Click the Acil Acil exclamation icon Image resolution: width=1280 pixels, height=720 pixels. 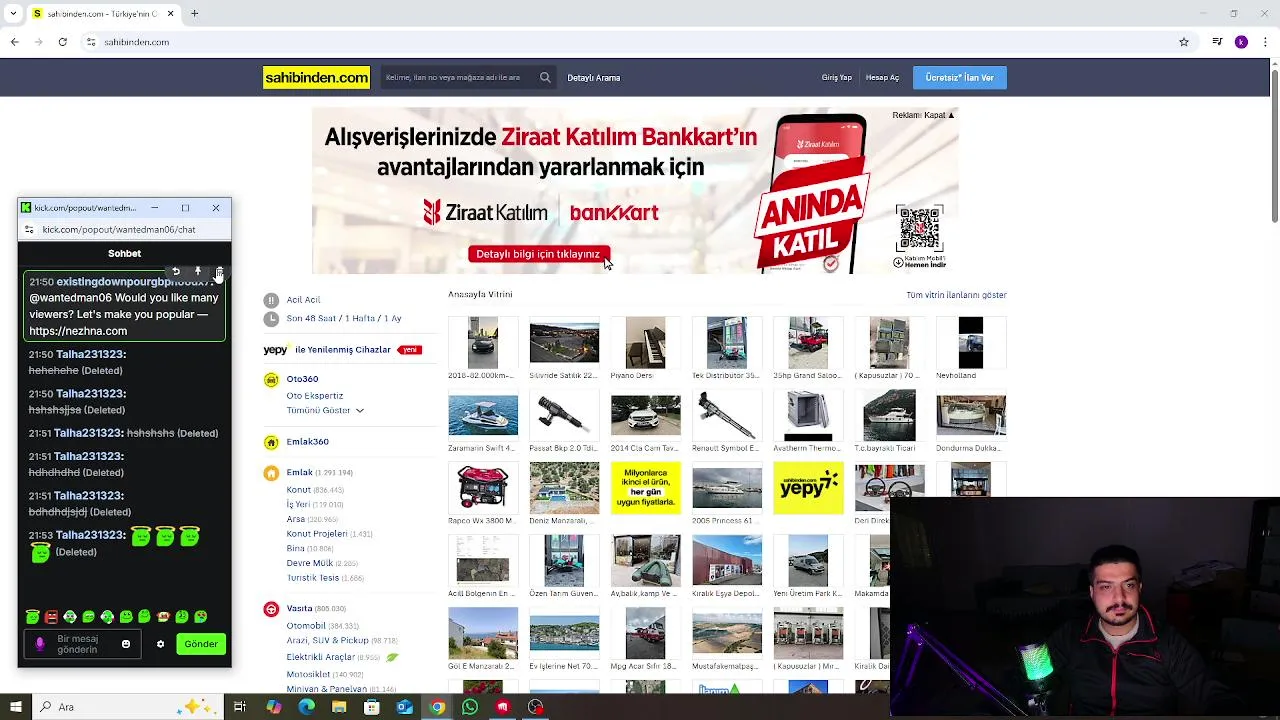coord(271,300)
